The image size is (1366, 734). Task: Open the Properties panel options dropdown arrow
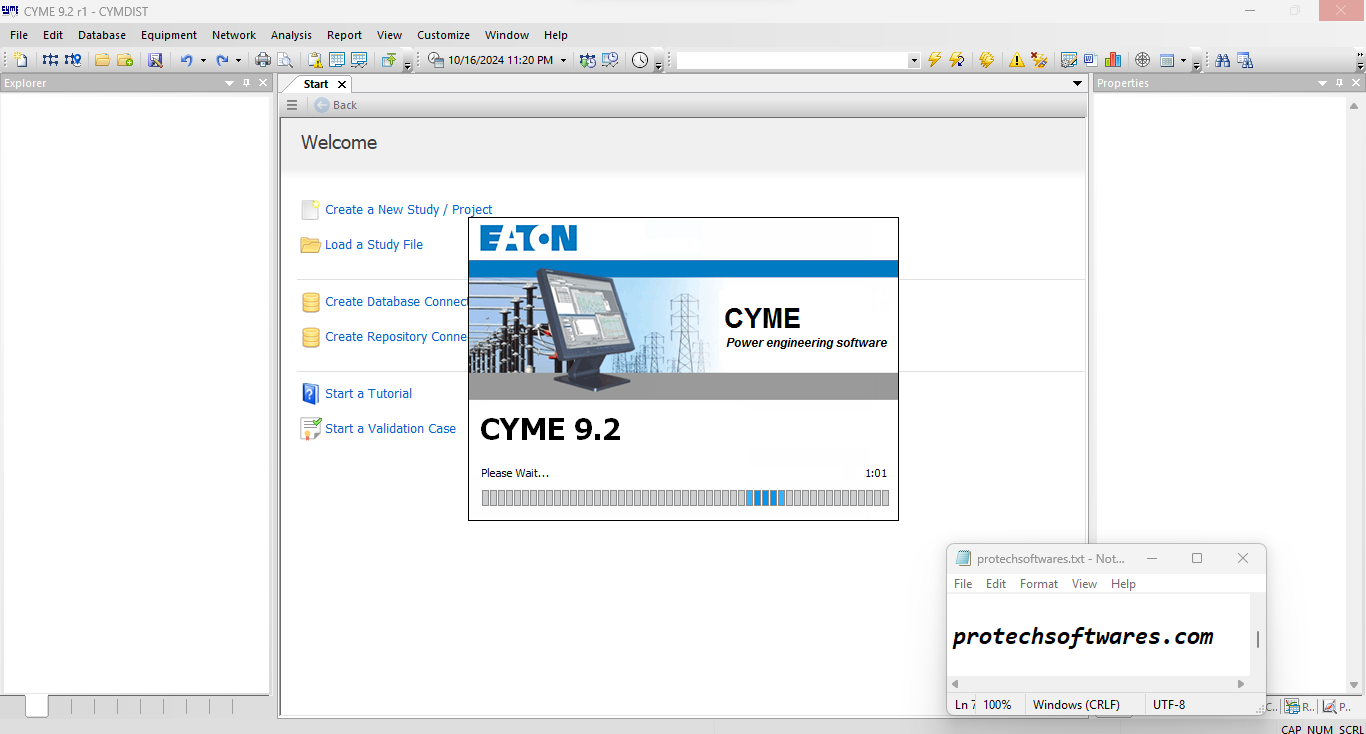1323,83
